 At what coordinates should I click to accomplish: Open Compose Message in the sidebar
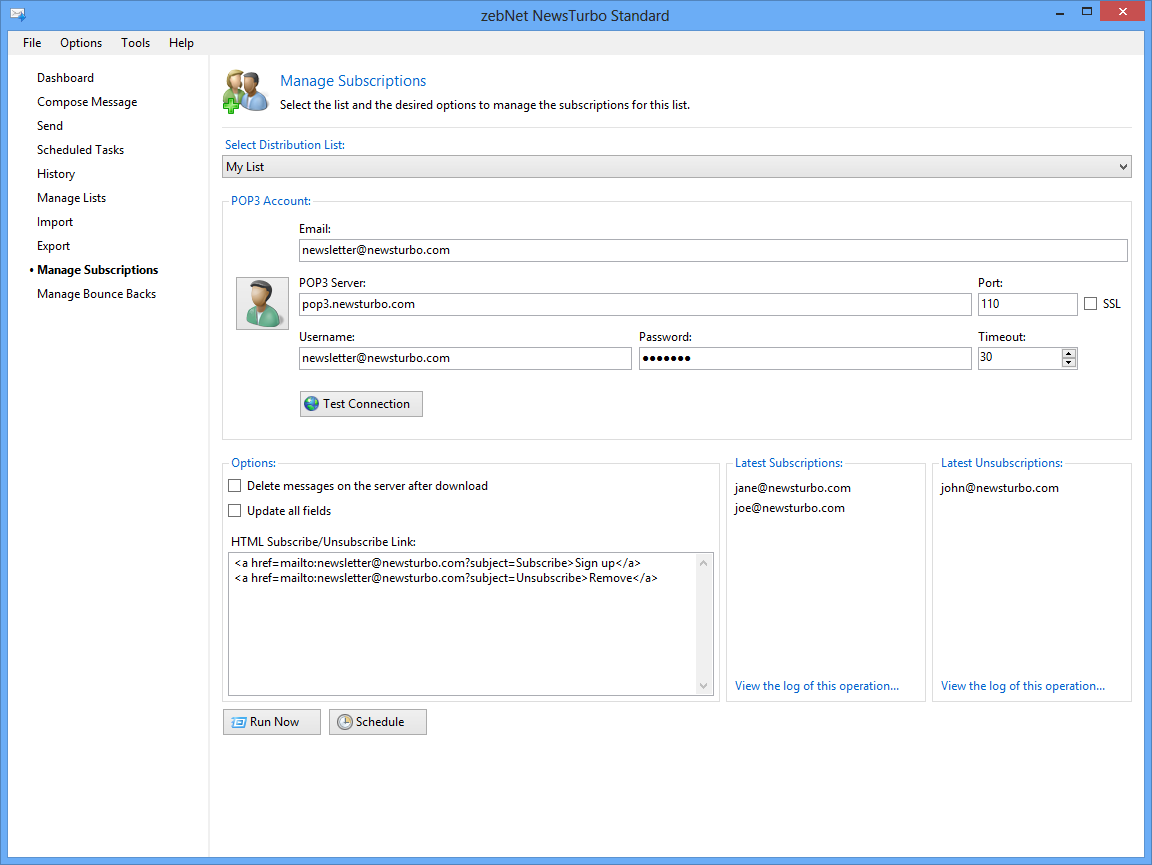point(87,102)
